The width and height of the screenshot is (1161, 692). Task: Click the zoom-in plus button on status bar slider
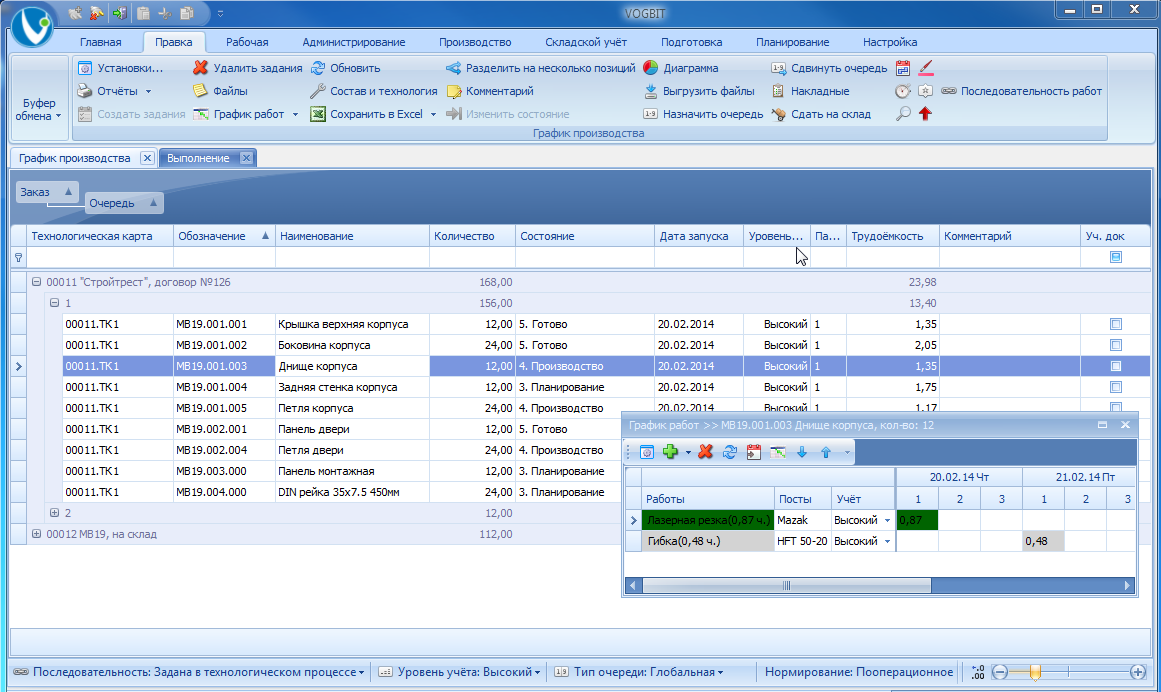point(1138,672)
